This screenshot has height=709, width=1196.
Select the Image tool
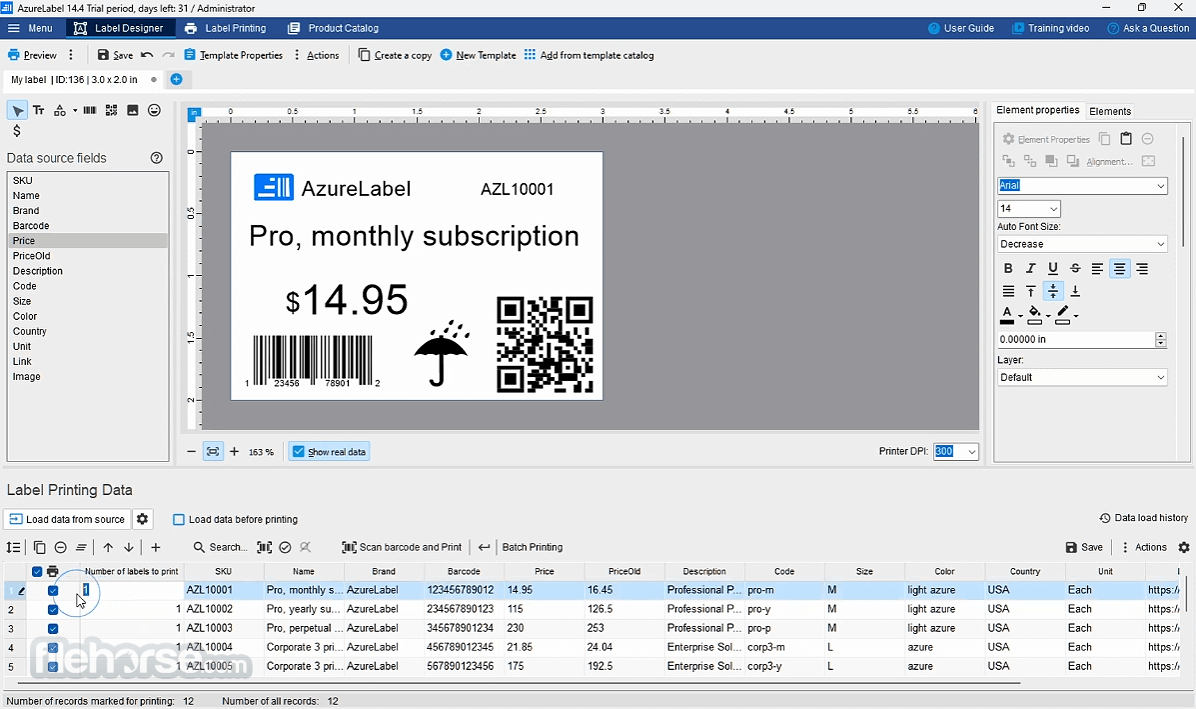(x=133, y=111)
